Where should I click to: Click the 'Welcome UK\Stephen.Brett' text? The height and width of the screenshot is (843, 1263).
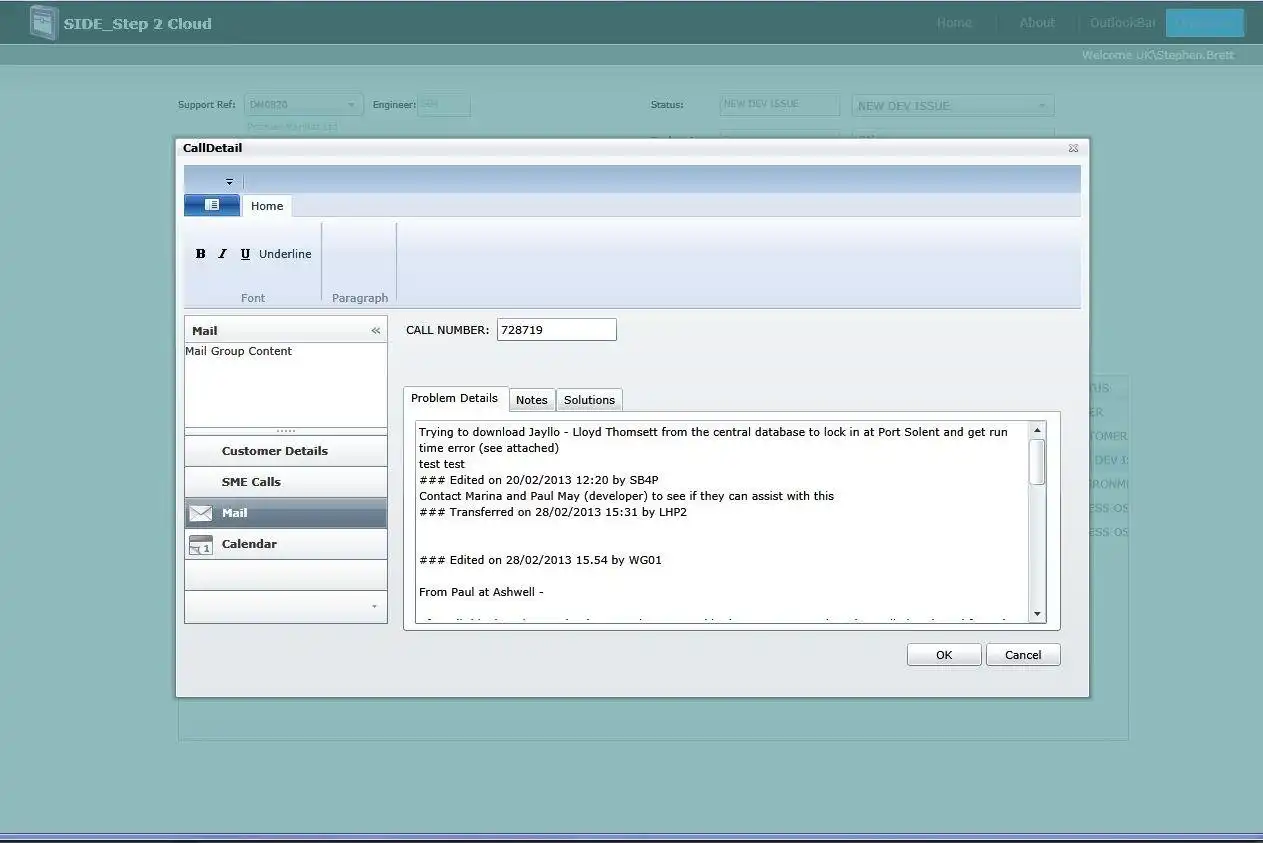1158,55
